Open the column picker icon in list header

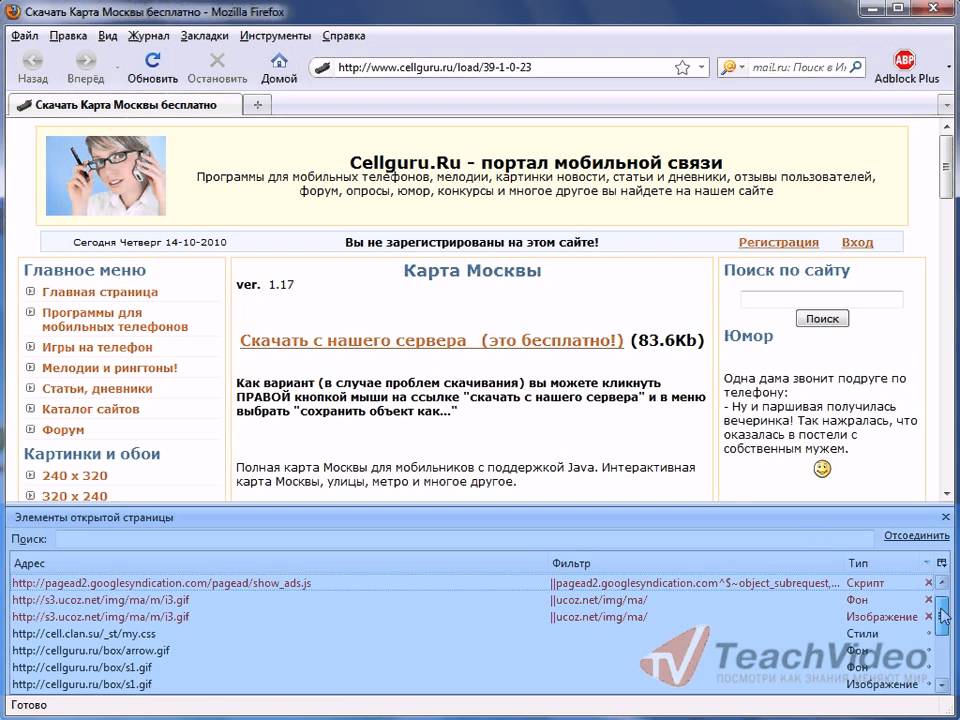coord(942,563)
